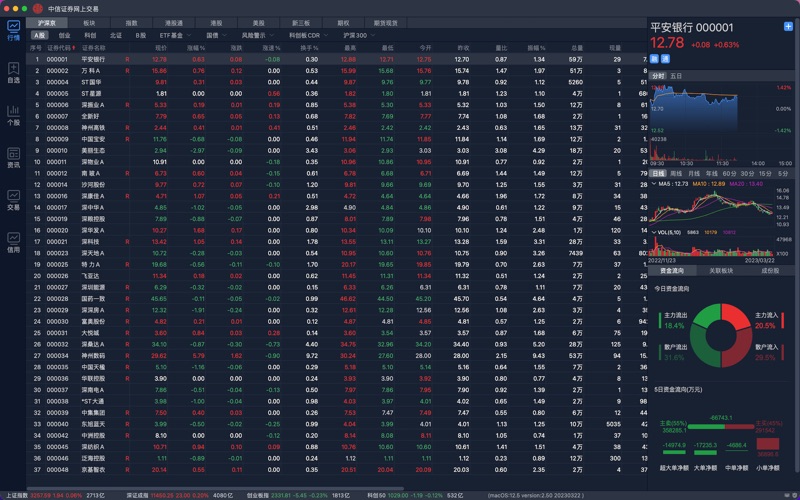Expand the ETF基金 dropdown

click(x=177, y=35)
